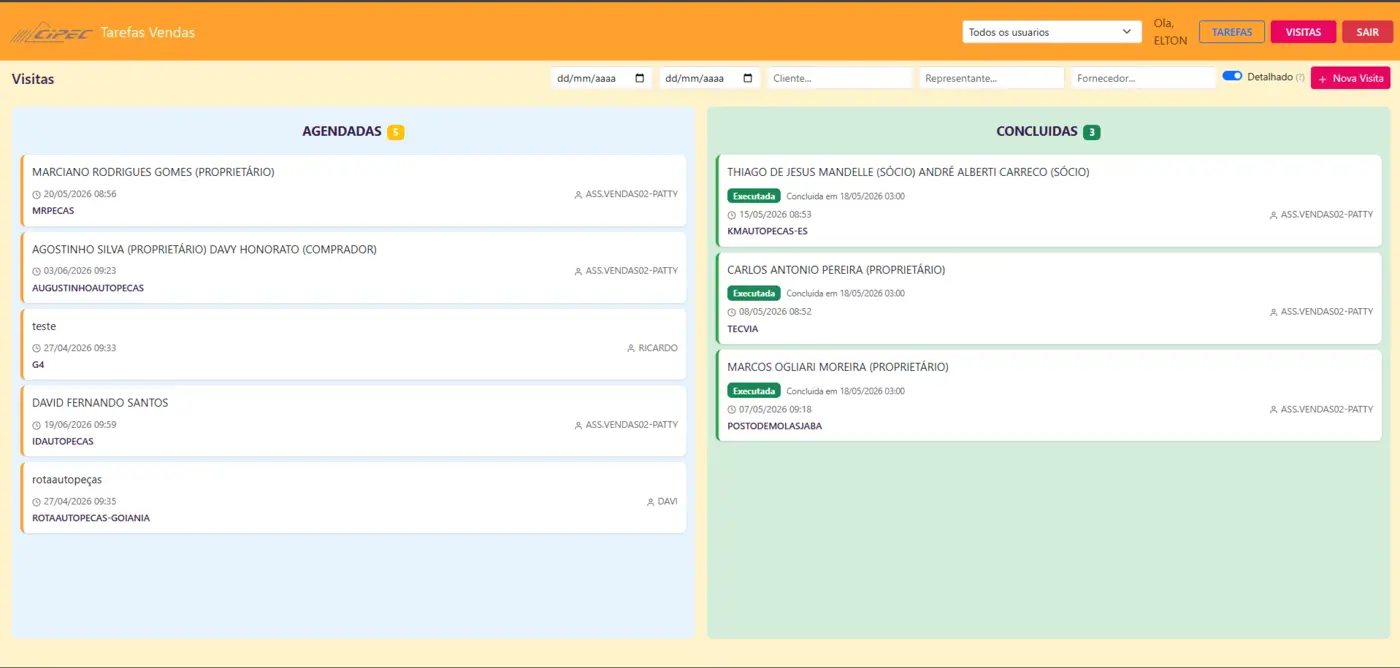Click SAIR to log out
The image size is (1400, 668).
pyautogui.click(x=1367, y=32)
